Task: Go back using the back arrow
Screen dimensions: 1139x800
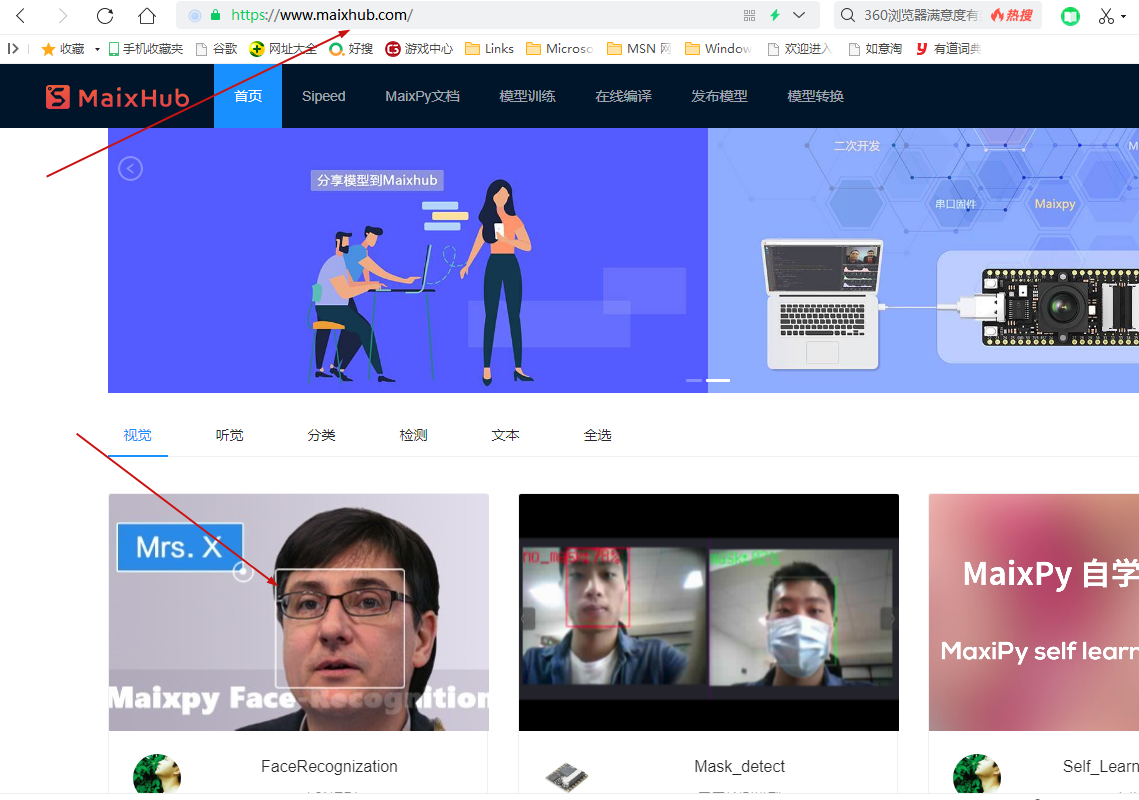Action: click(x=20, y=16)
